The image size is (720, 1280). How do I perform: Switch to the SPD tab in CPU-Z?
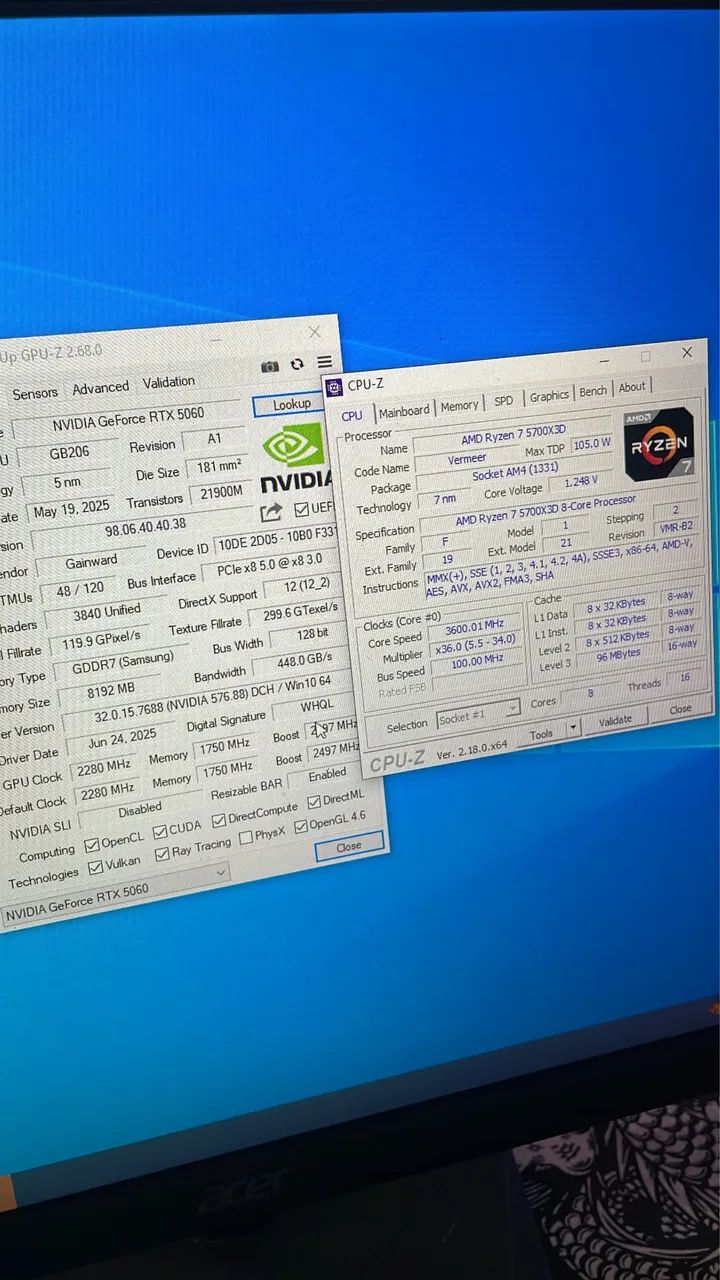[x=504, y=401]
